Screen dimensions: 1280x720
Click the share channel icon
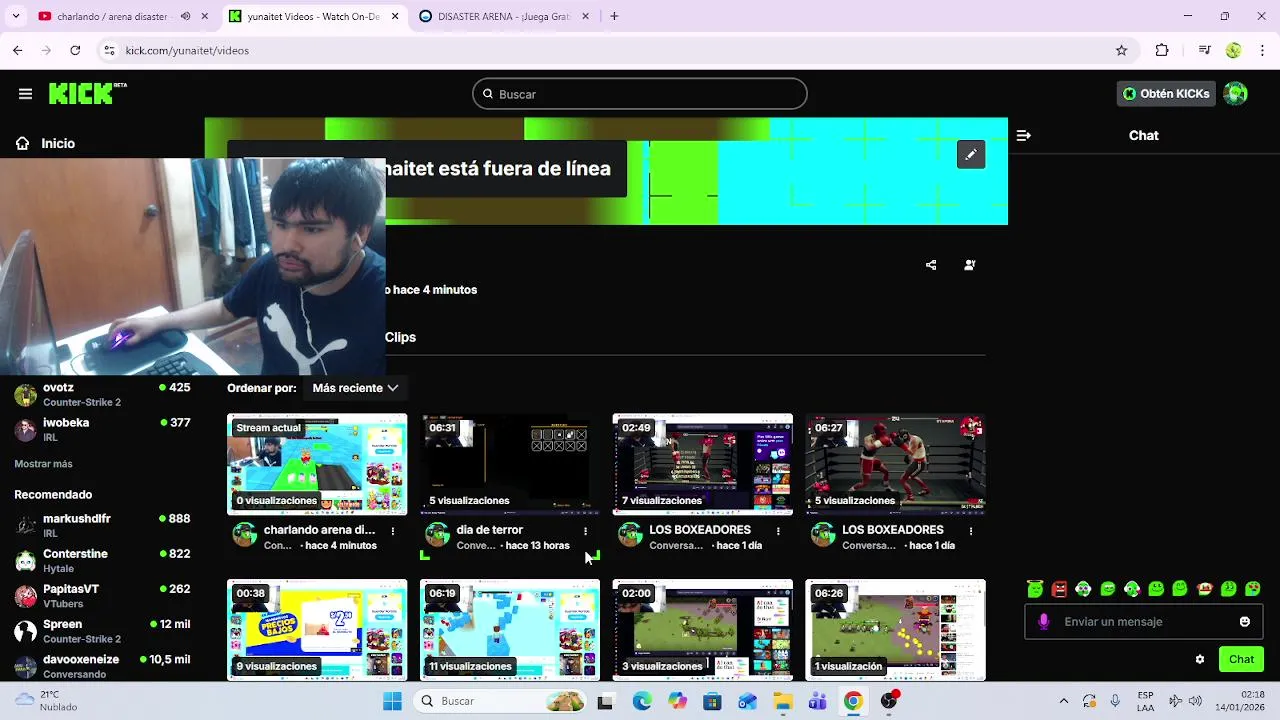tap(931, 265)
